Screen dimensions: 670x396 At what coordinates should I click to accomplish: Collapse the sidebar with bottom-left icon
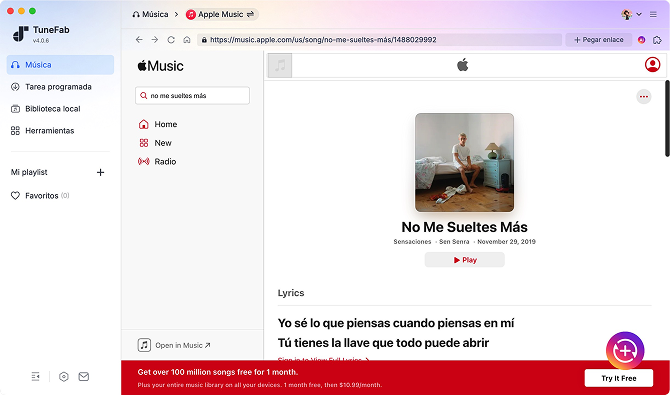tap(35, 376)
